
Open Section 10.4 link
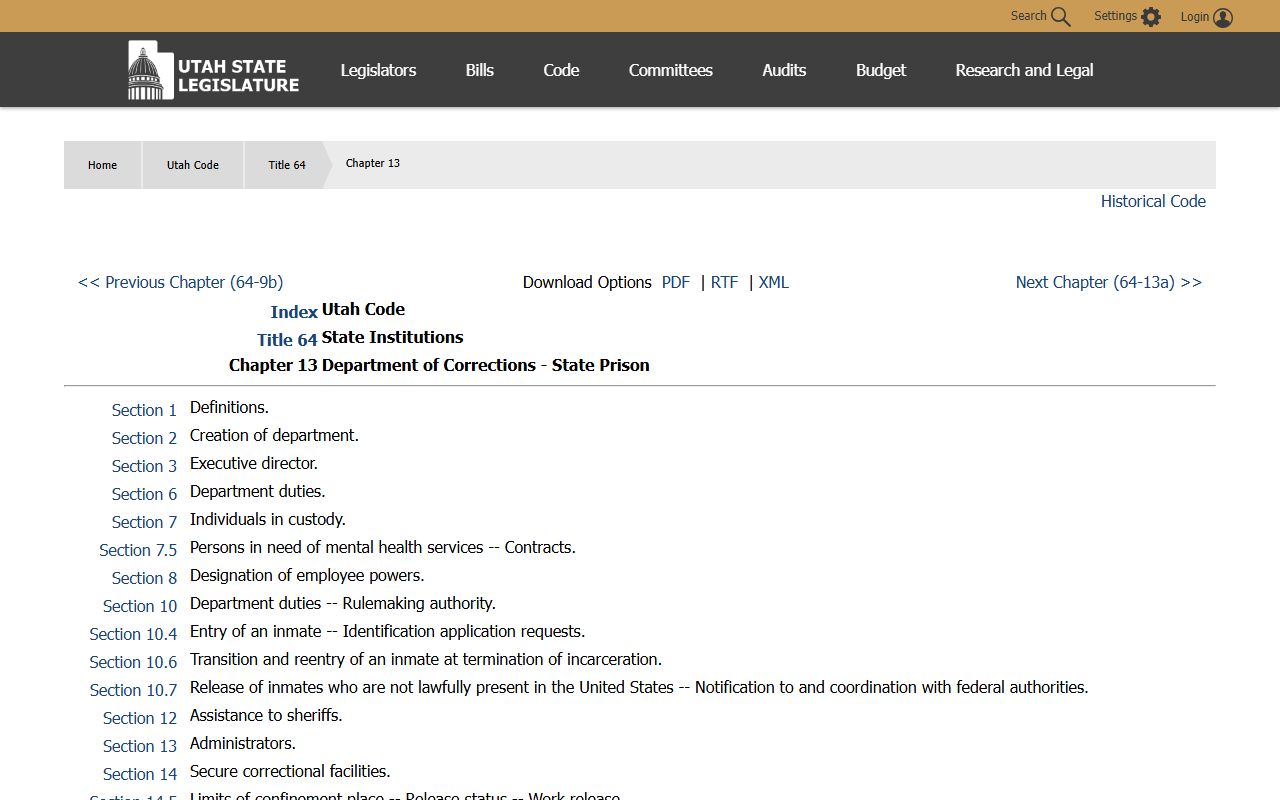point(133,634)
